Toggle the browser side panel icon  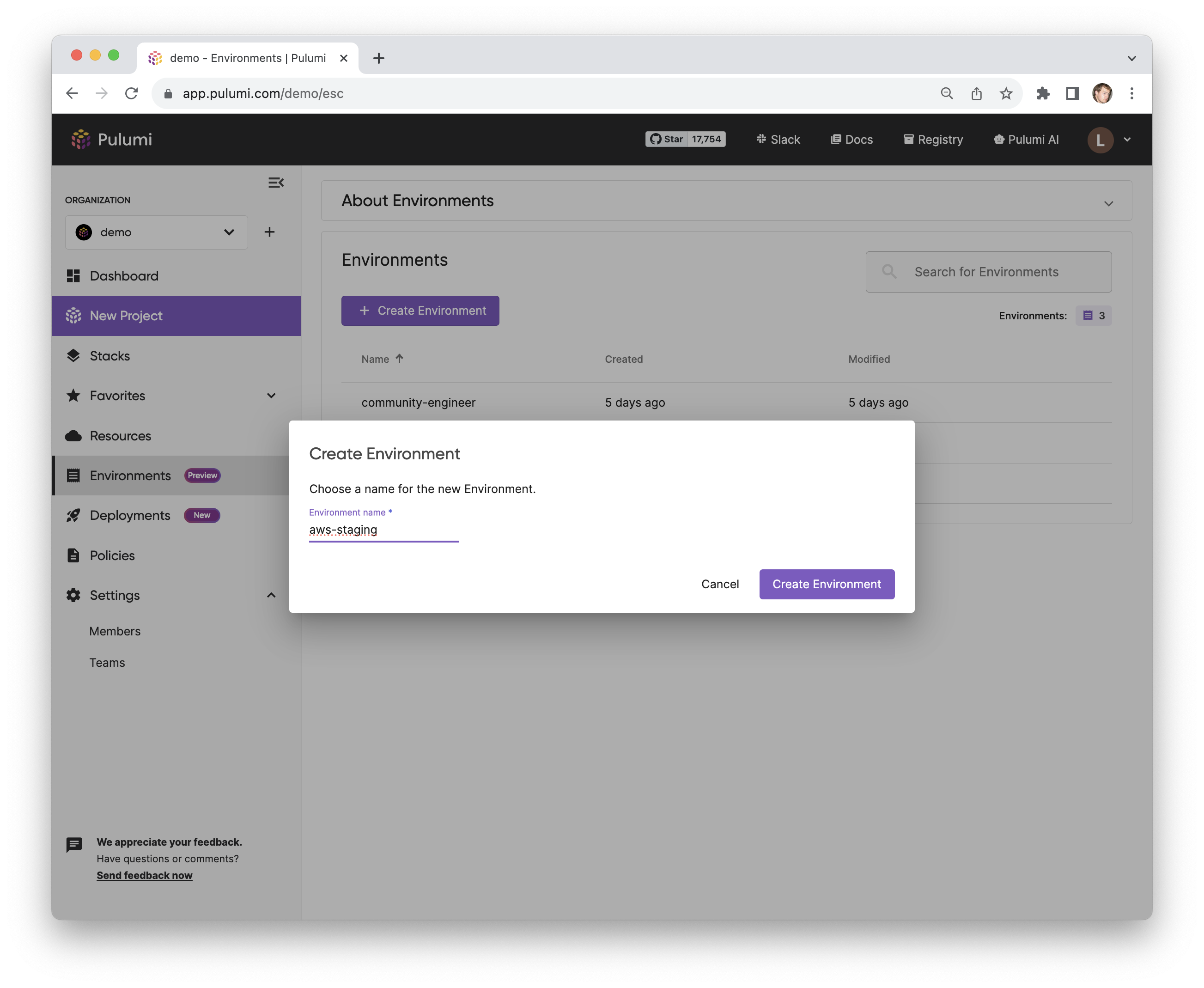tap(1073, 93)
